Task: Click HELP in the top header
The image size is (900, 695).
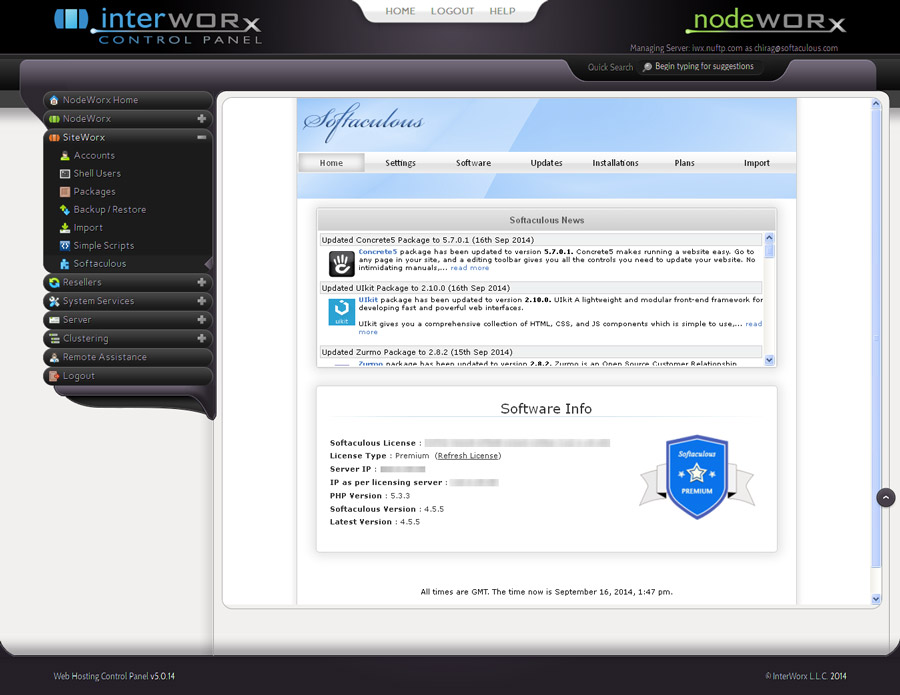Action: 502,11
